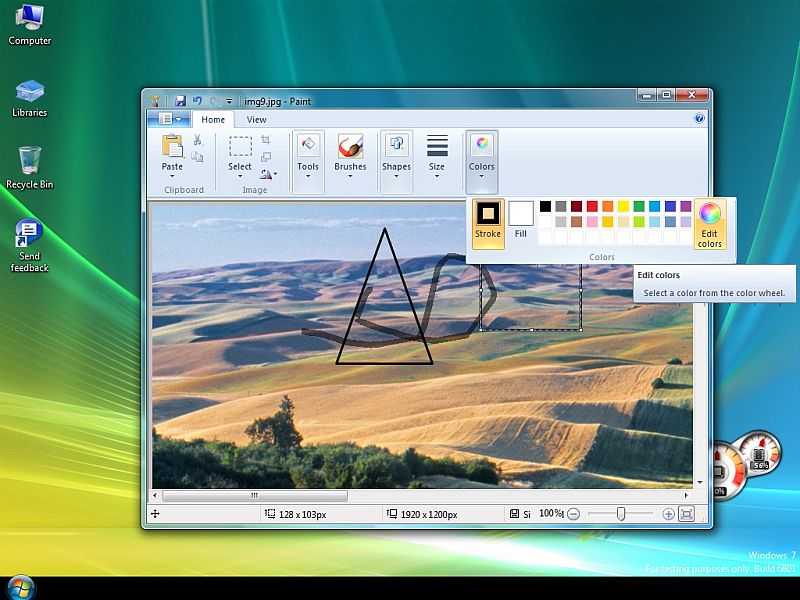This screenshot has height=600, width=800.
Task: Open the Edit colors wheel
Action: (710, 224)
